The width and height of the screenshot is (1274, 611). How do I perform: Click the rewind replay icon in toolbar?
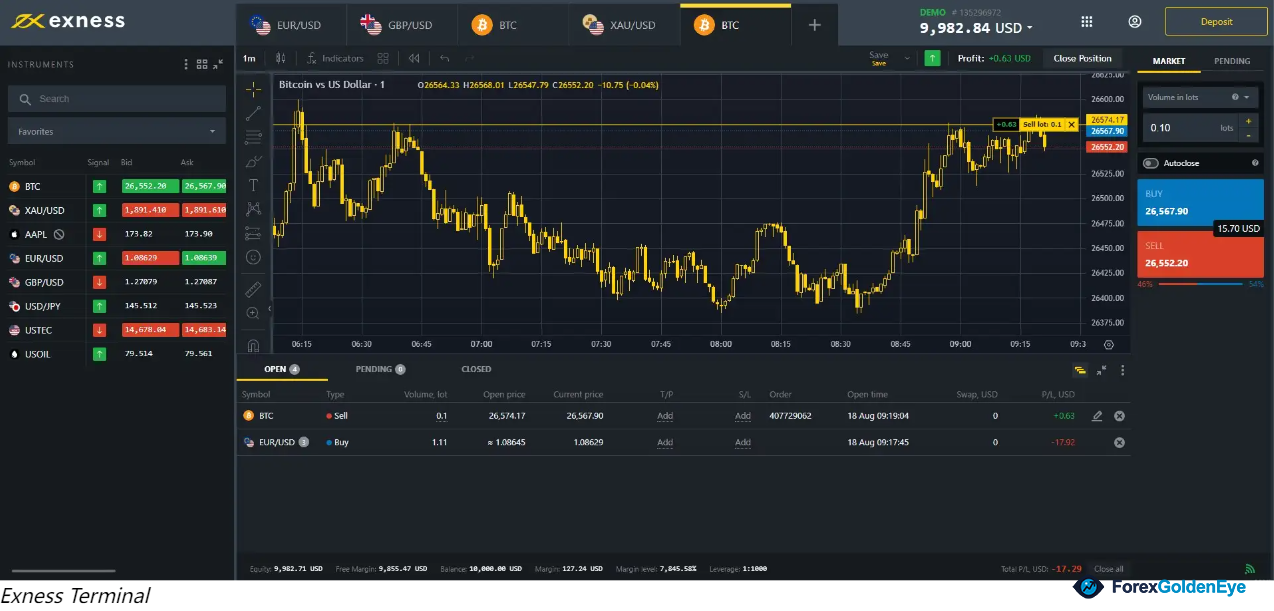[414, 58]
